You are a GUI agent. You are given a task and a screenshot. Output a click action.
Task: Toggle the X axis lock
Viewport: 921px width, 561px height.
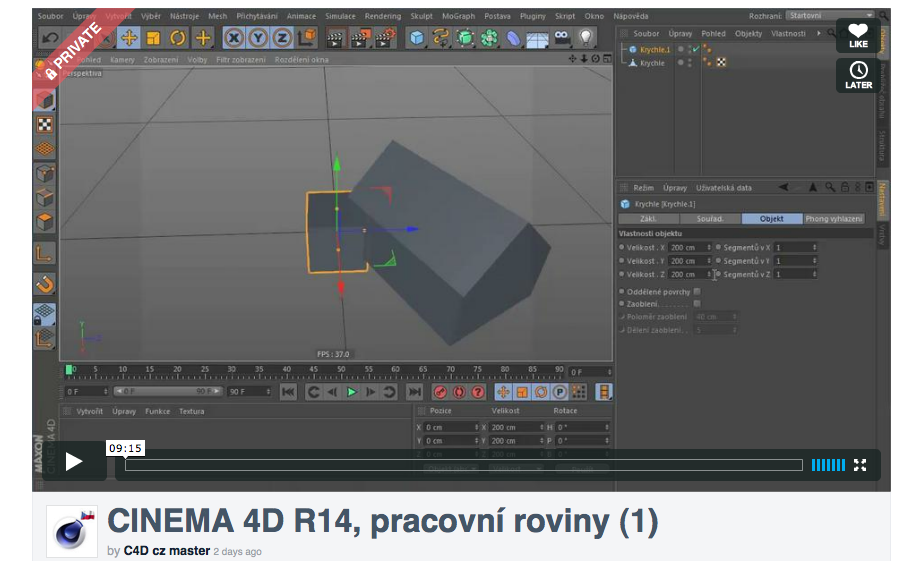[234, 38]
